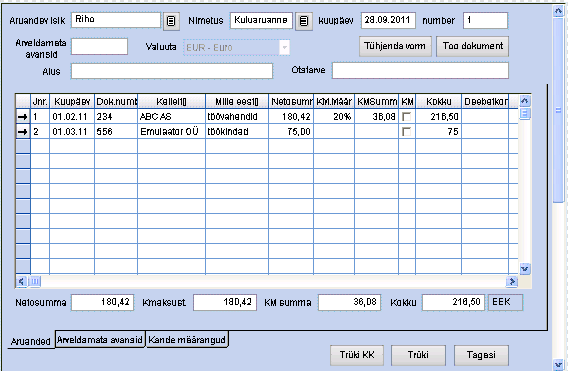Click the window vertical scrollbar thumb
Screen dimensions: 568x371
click(x=558, y=111)
